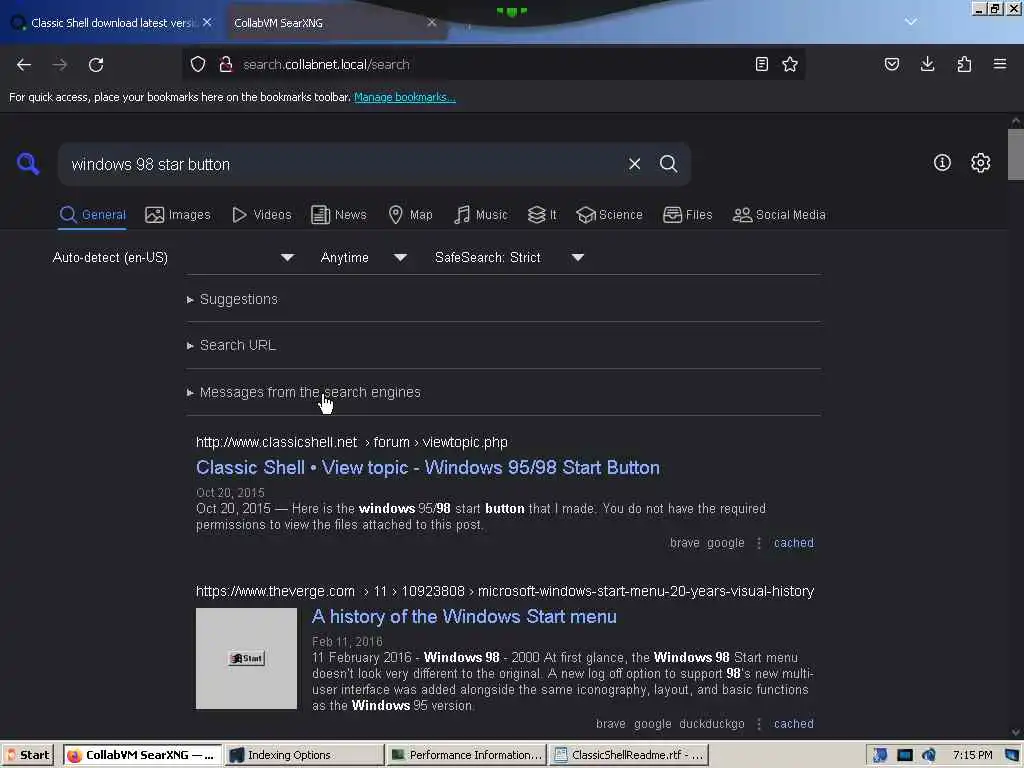Open the Auto-detect language dropdown

coord(173,257)
